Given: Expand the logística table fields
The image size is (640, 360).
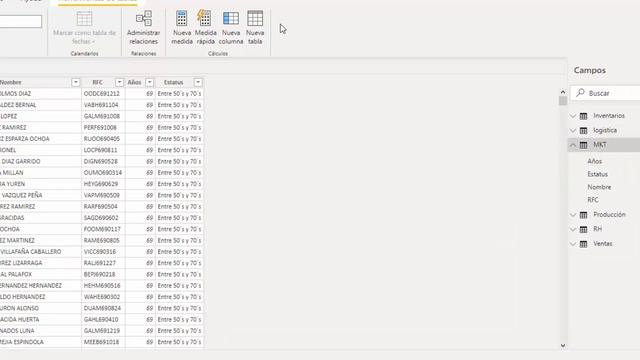Looking at the screenshot, I should click(x=573, y=131).
